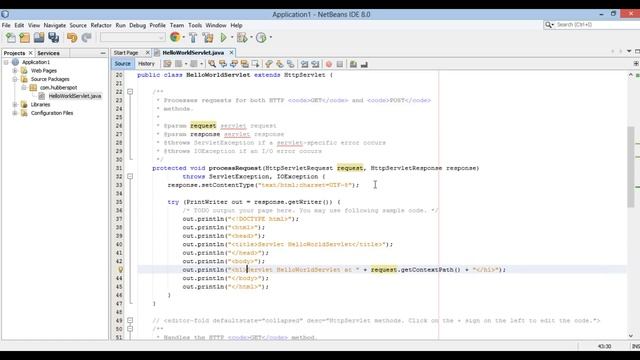Click the Save All icon
This screenshot has width=640, height=360.
click(53, 38)
